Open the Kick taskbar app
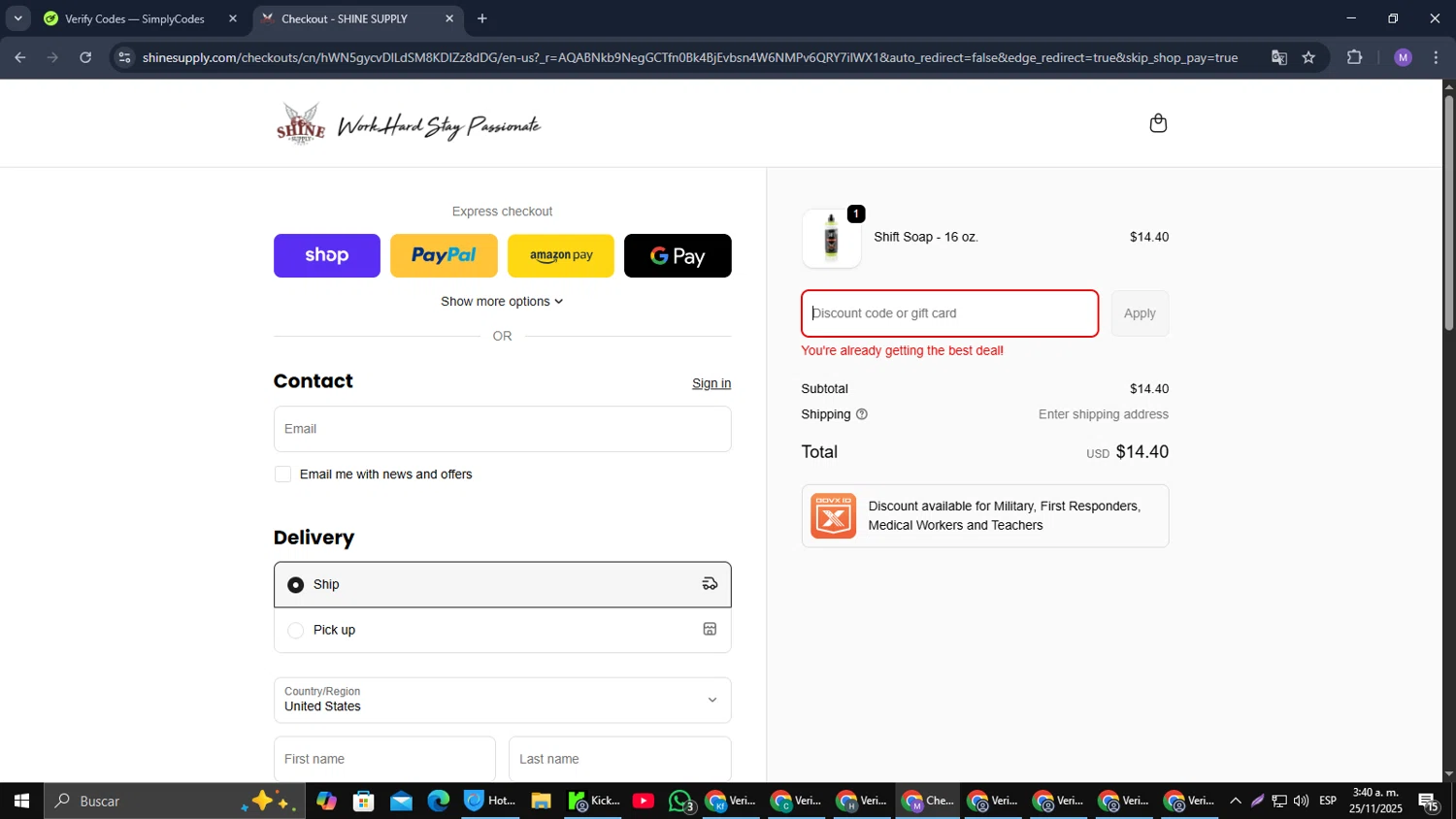The width and height of the screenshot is (1456, 819). point(593,801)
